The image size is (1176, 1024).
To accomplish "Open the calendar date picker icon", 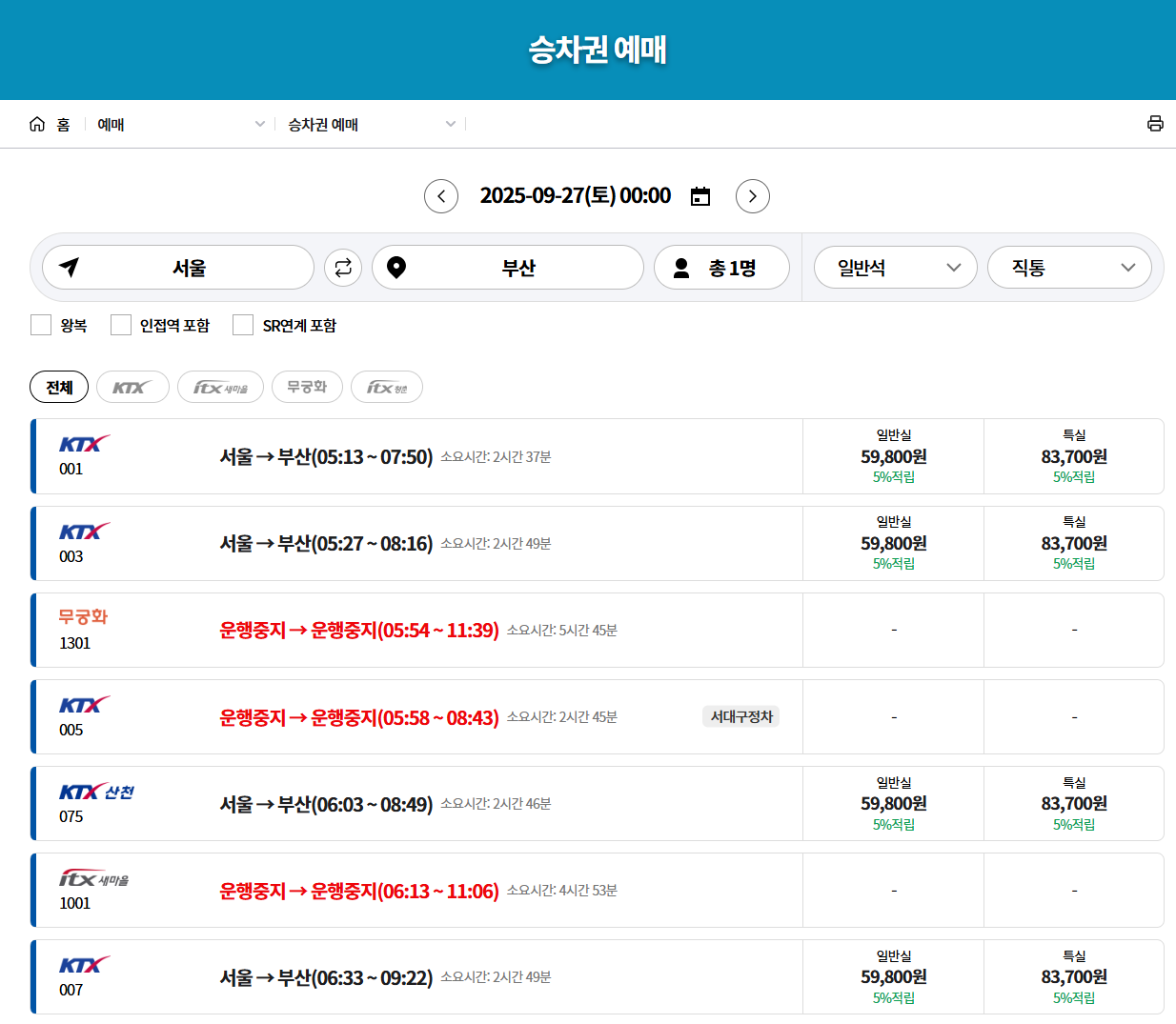I will tap(700, 196).
